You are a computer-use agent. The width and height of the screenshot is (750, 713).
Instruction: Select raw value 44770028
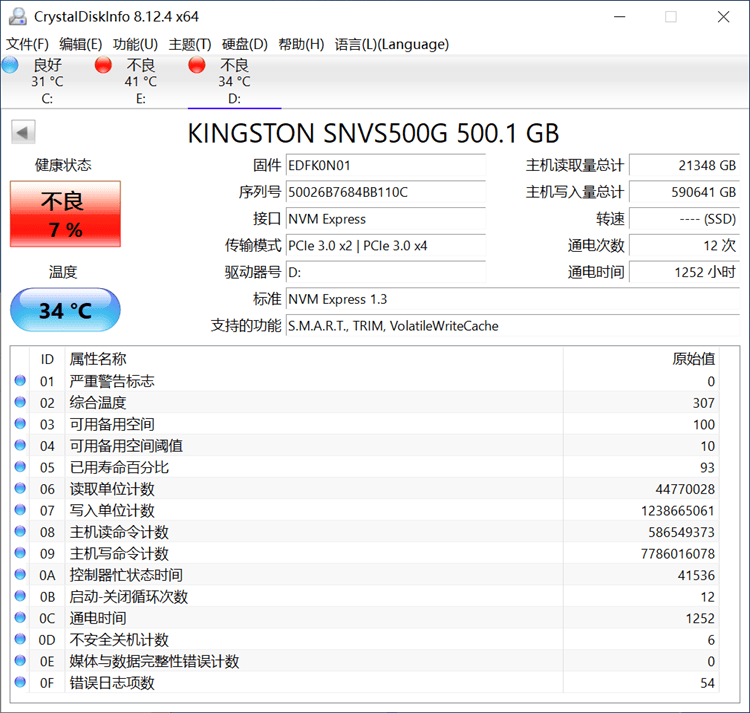point(685,489)
